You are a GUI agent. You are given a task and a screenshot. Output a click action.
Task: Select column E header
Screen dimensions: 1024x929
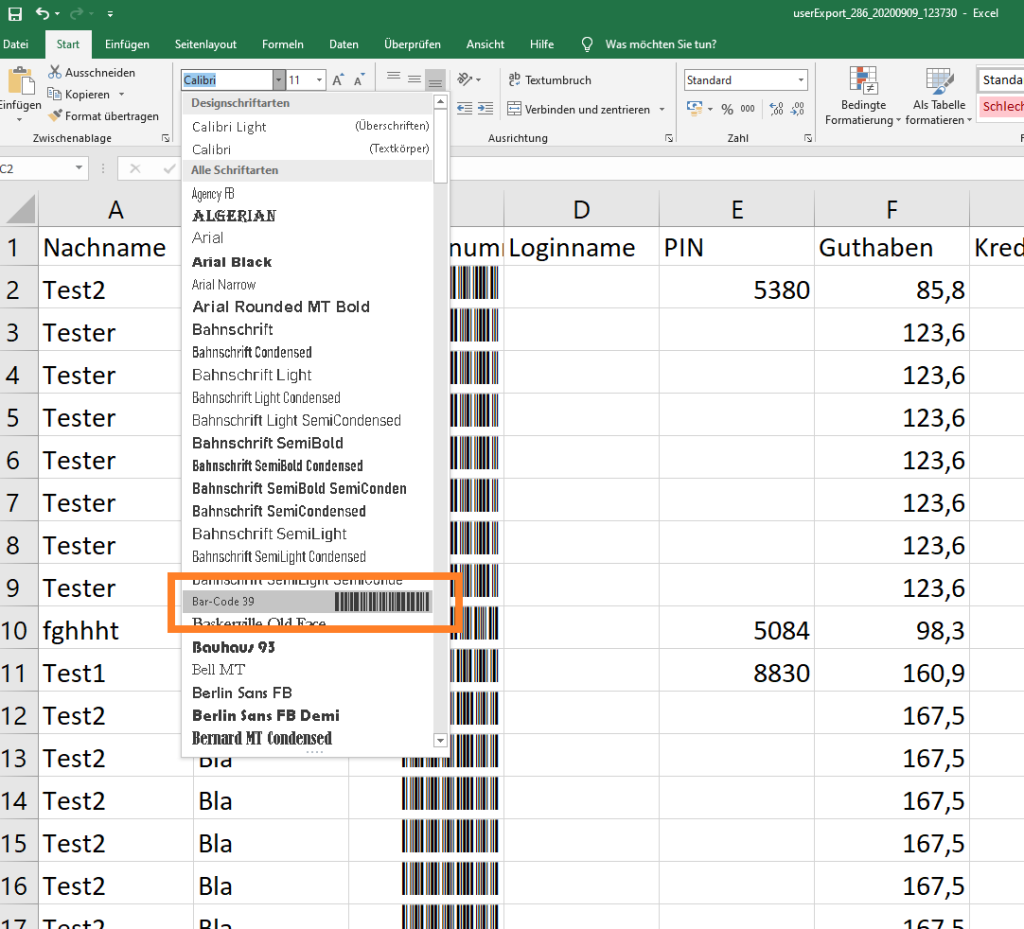pos(737,210)
